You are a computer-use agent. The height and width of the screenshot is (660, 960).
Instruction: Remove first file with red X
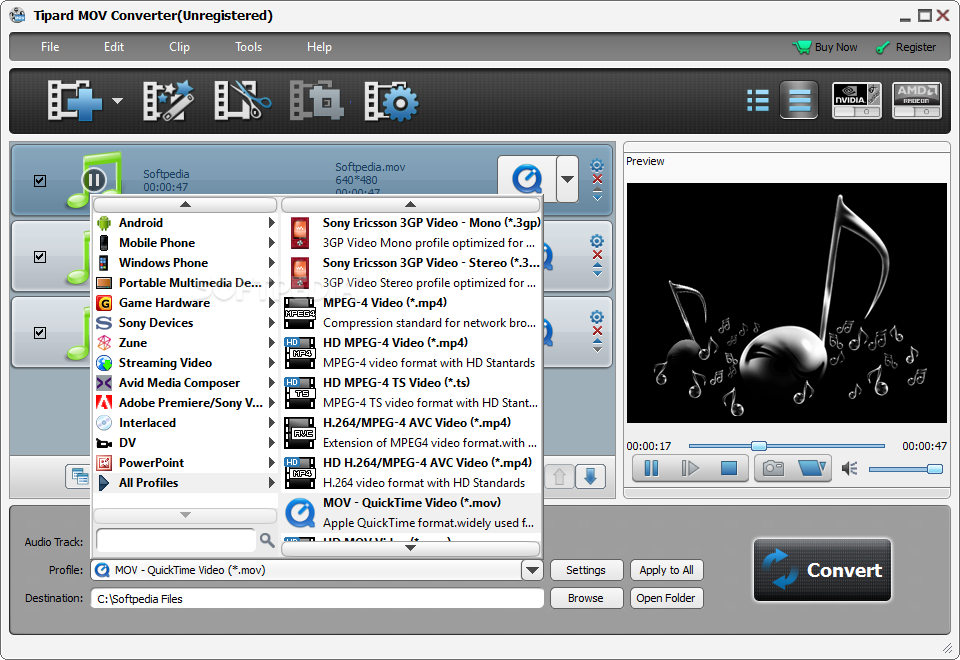598,179
